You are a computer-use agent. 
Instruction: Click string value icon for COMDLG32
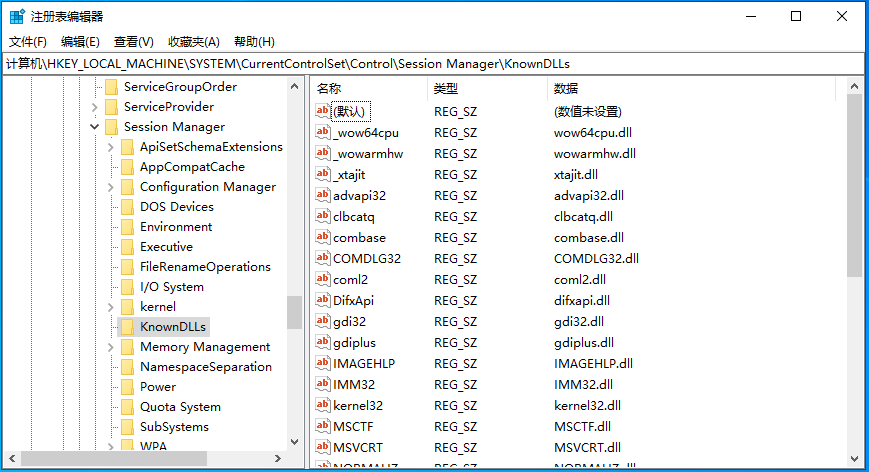[x=323, y=258]
